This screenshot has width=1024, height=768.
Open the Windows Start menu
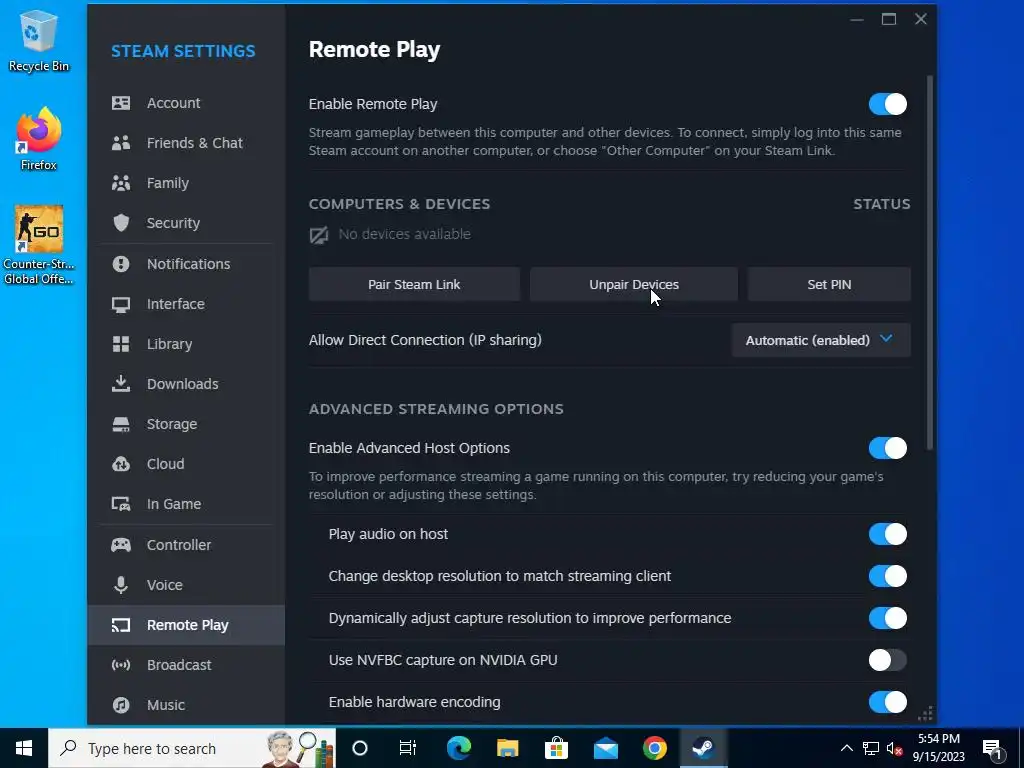[24, 748]
